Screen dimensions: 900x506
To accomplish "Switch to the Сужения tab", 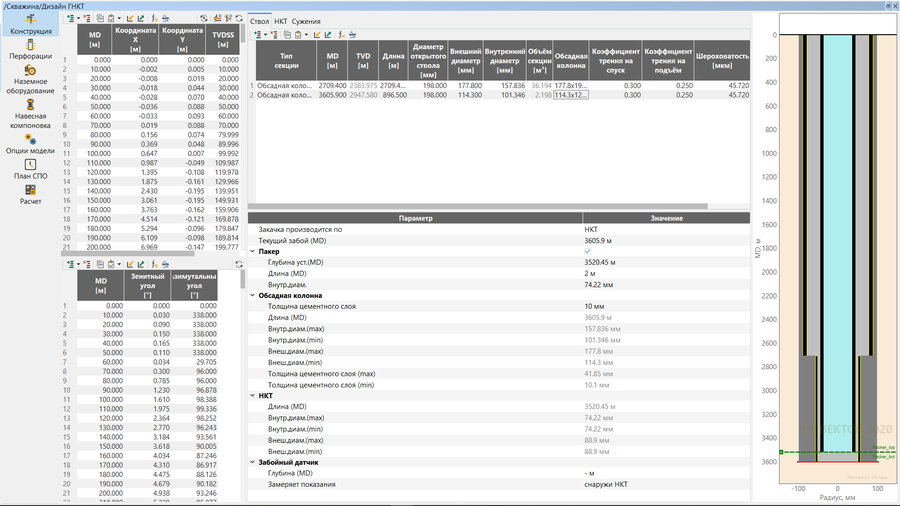I will pos(306,20).
